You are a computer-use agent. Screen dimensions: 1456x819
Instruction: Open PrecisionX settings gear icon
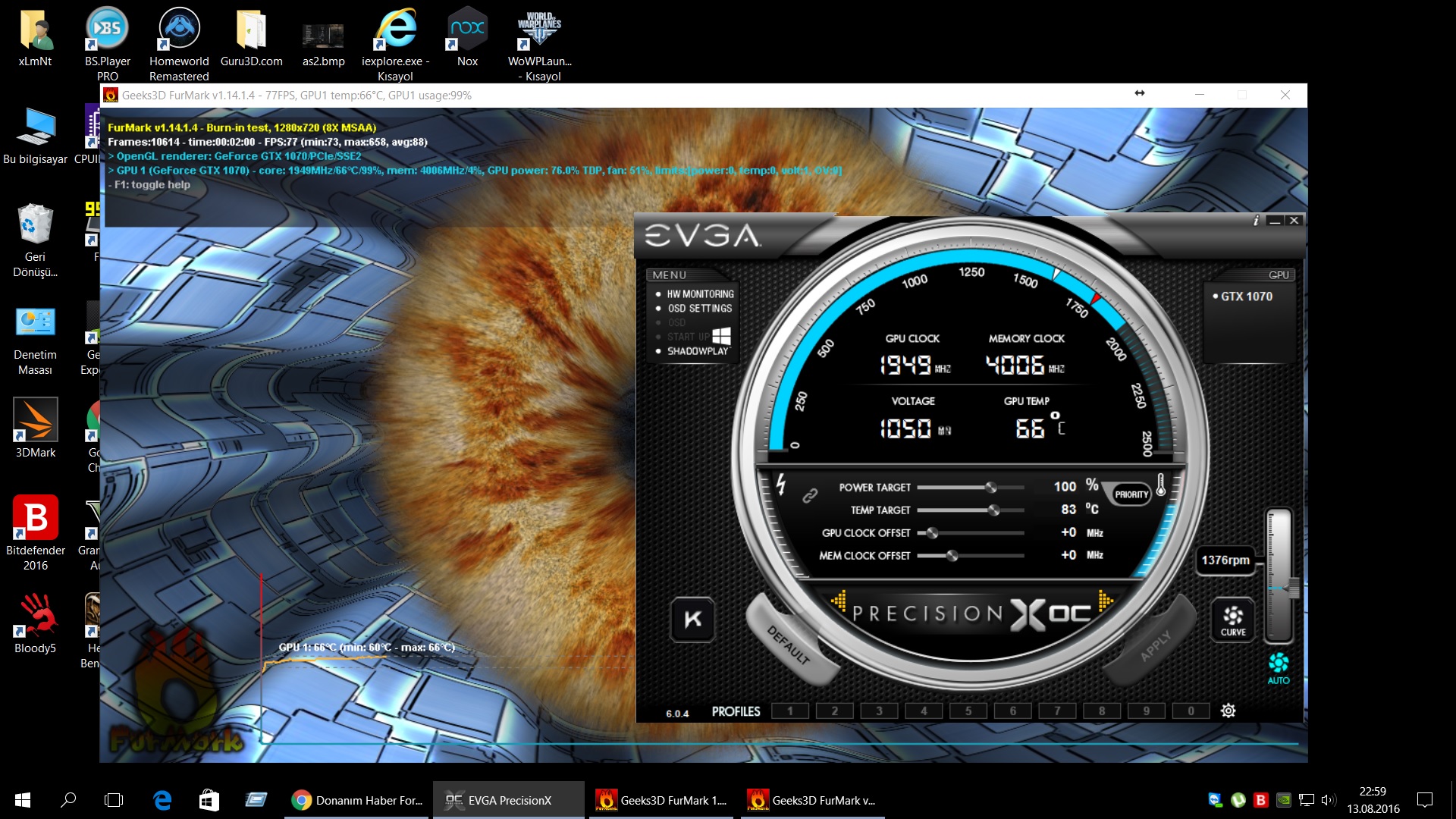click(x=1228, y=711)
